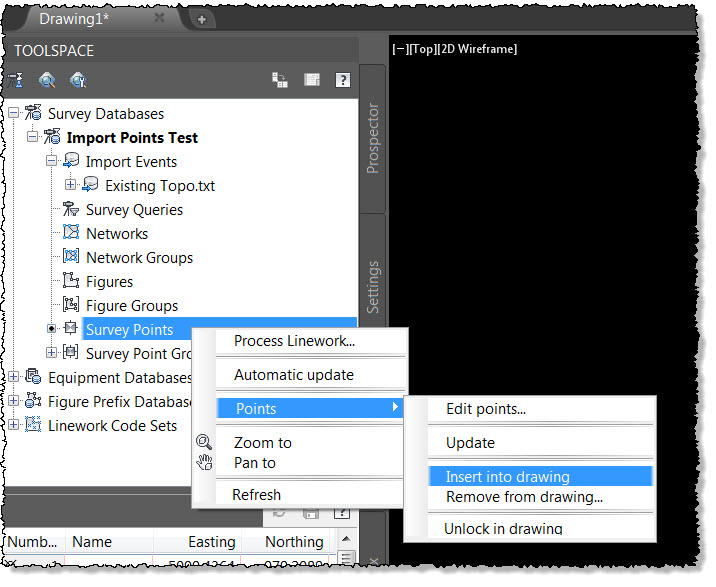Toggle the Survey Points node marker

point(52,328)
